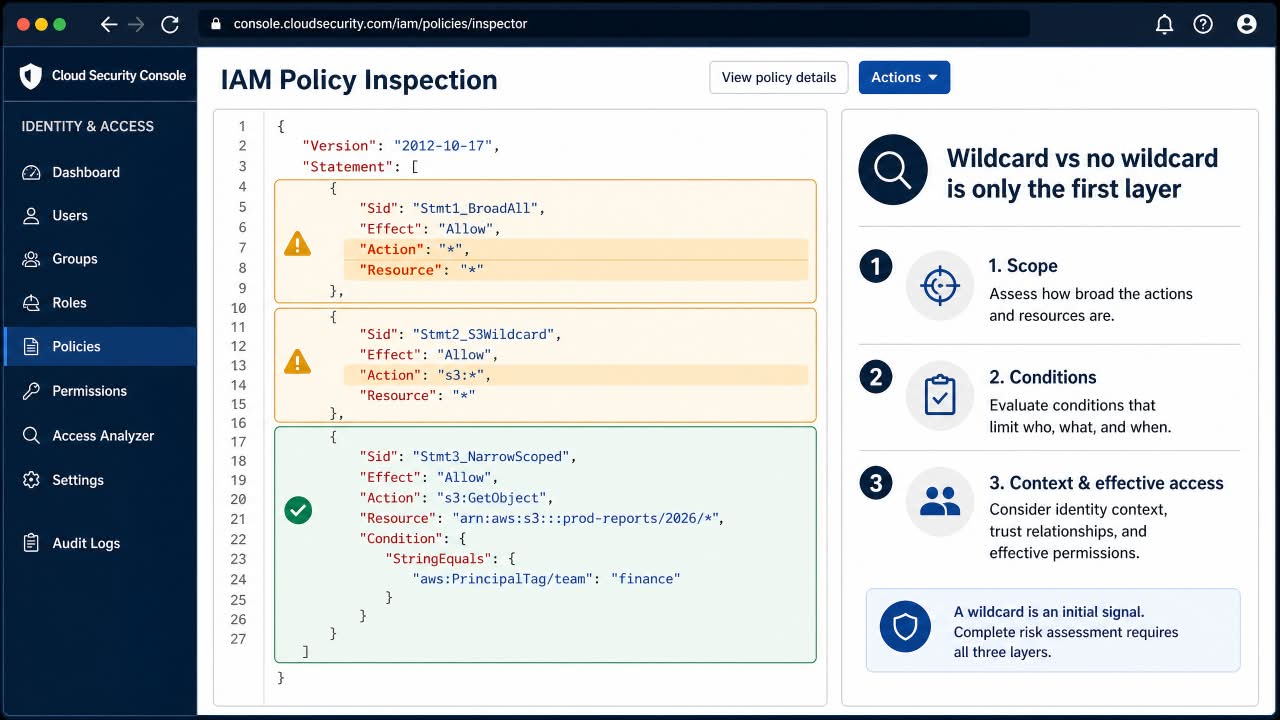The width and height of the screenshot is (1280, 720).
Task: Click green check icon on Stmt3_NarrowScoped block
Action: pos(298,510)
